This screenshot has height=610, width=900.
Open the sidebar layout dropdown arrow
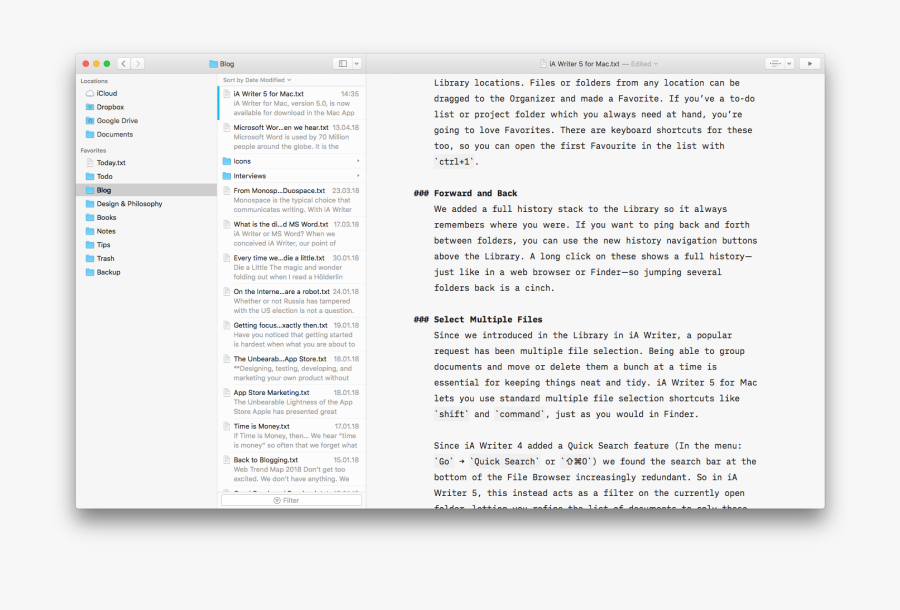[x=357, y=63]
